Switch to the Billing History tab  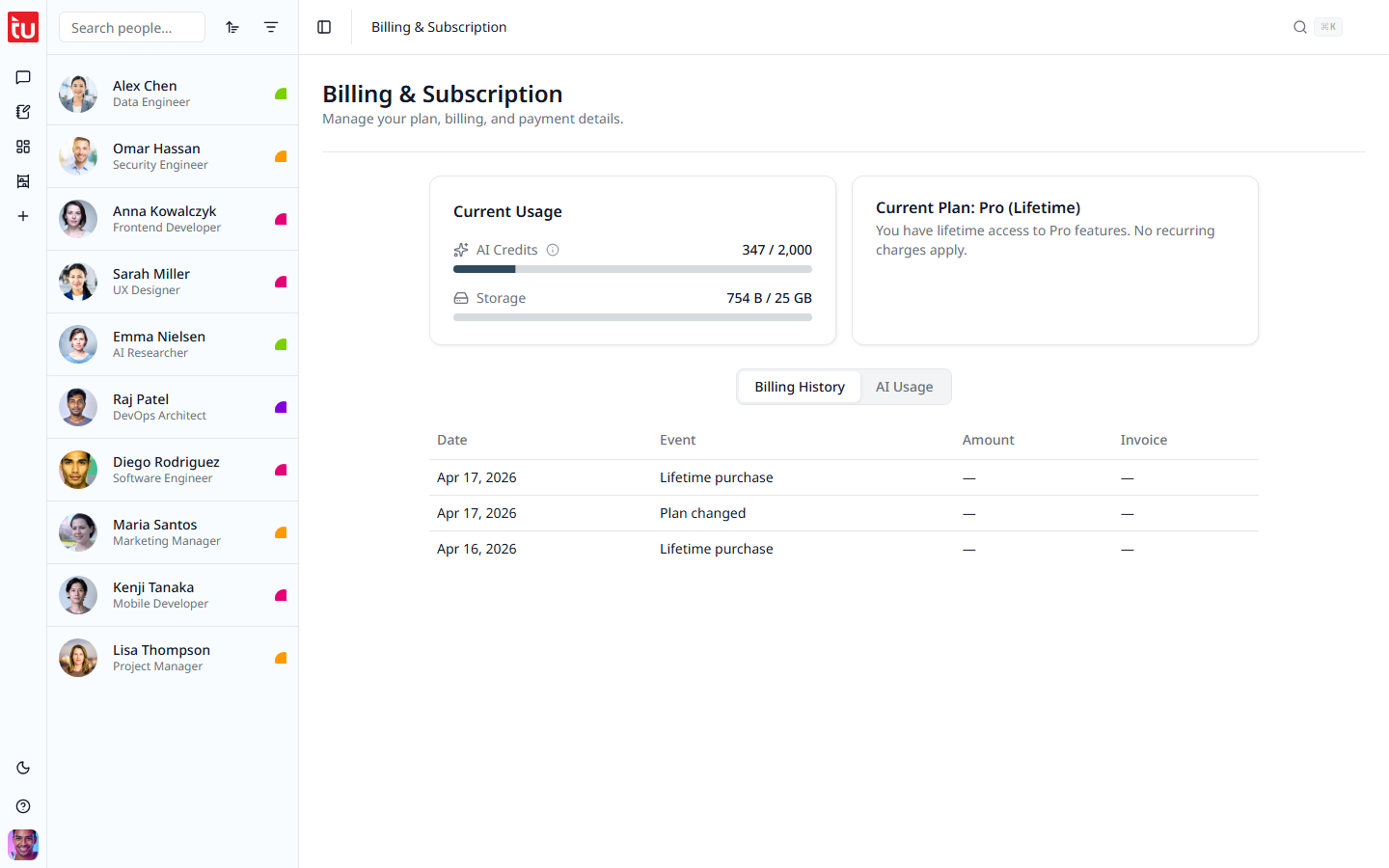coord(800,387)
